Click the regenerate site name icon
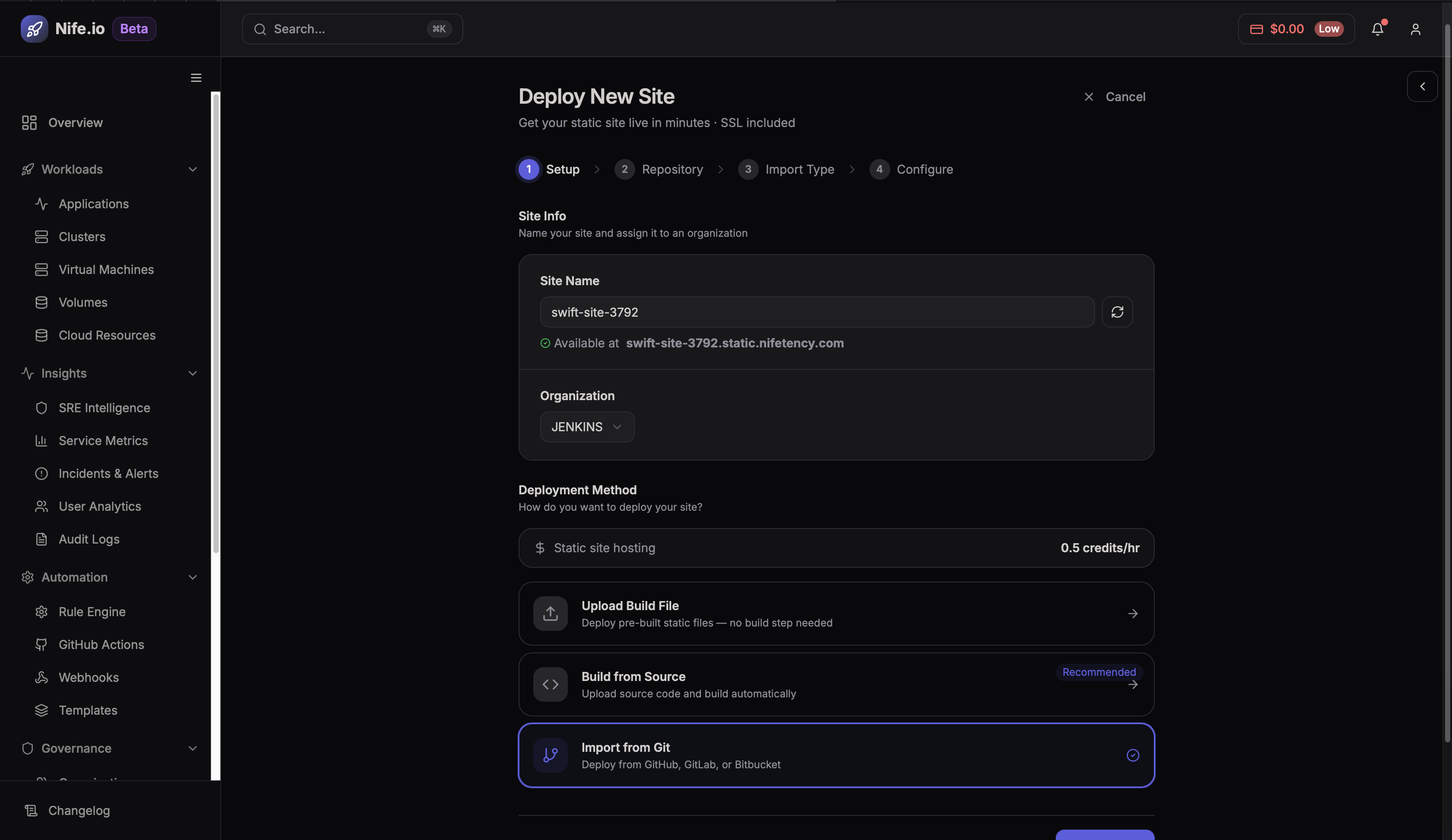 pyautogui.click(x=1117, y=312)
